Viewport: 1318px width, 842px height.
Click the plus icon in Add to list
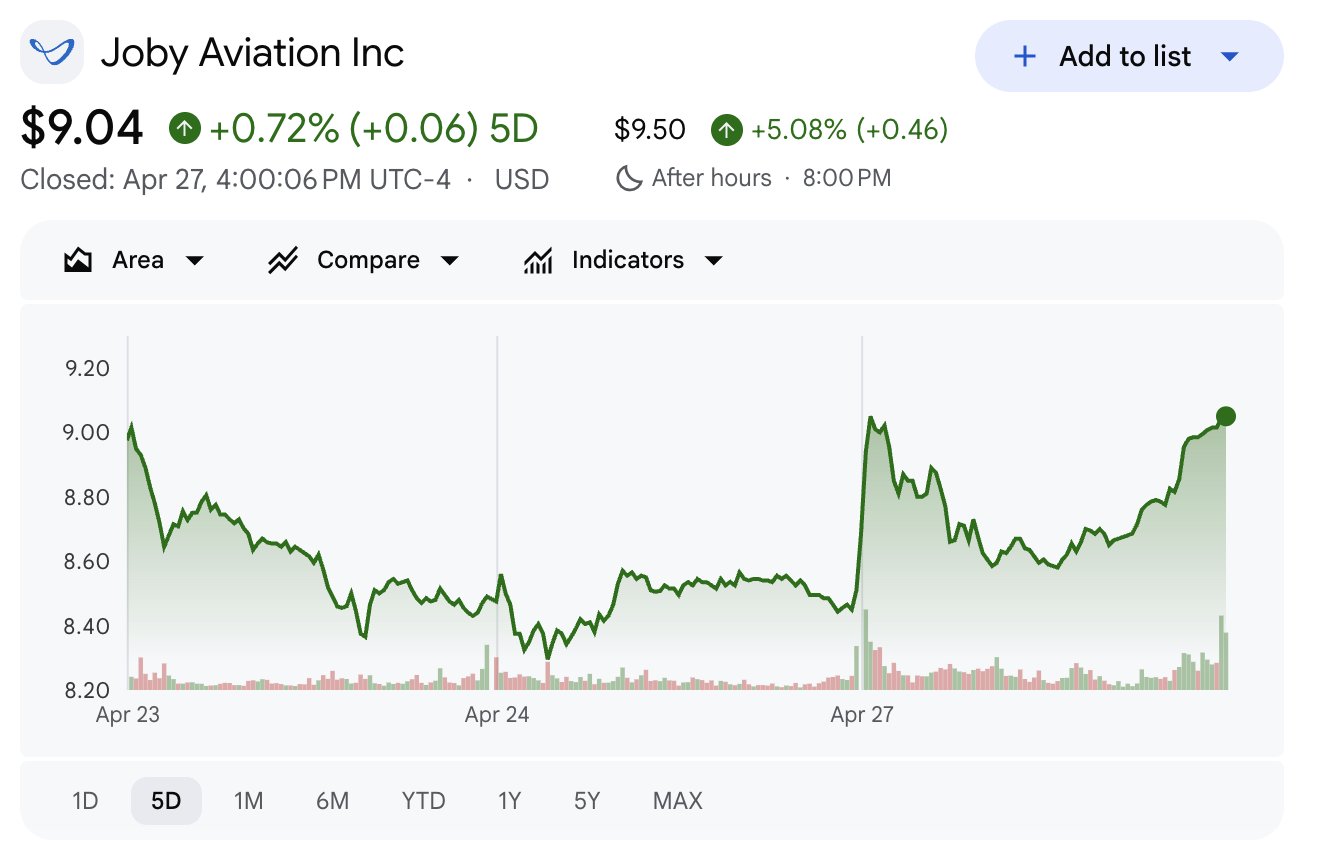[x=1024, y=57]
